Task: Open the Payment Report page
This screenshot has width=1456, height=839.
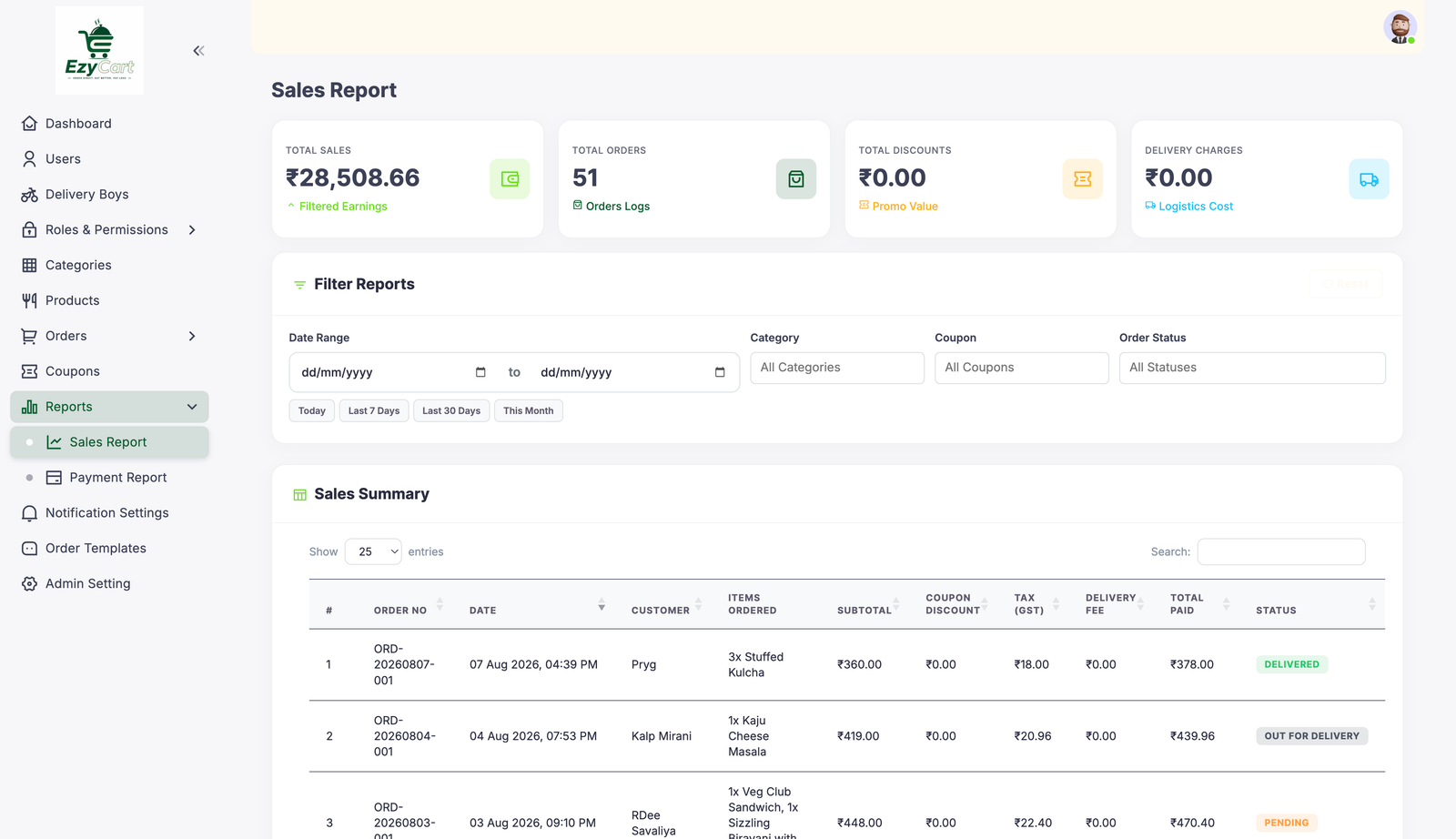Action: coord(109,478)
